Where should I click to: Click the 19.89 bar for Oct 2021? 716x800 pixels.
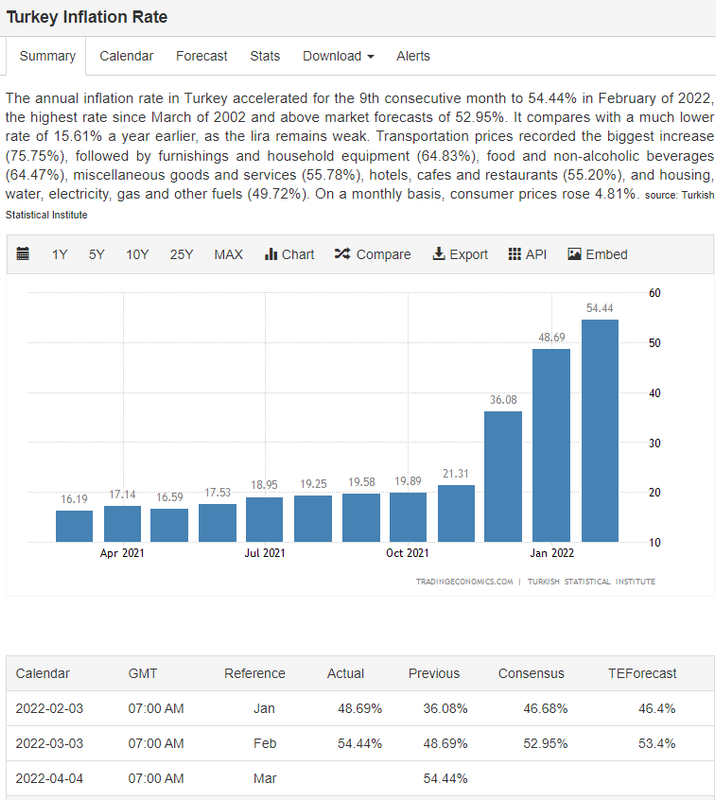(408, 517)
